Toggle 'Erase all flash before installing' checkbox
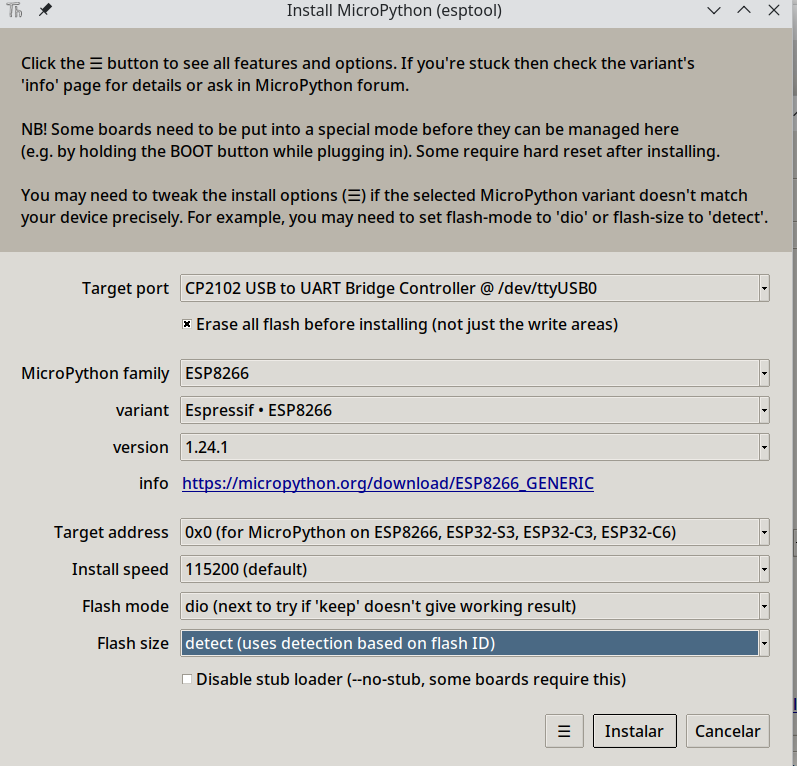 click(187, 324)
